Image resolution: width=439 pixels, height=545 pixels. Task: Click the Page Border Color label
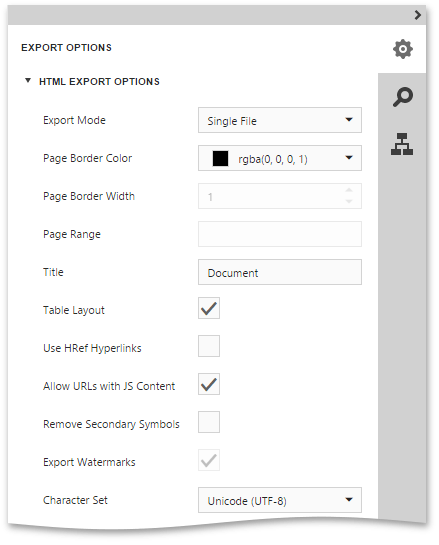pyautogui.click(x=88, y=158)
